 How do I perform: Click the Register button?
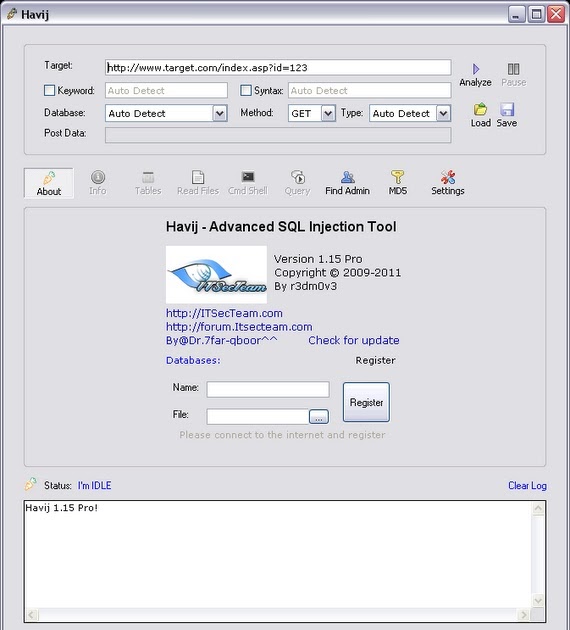[x=366, y=402]
